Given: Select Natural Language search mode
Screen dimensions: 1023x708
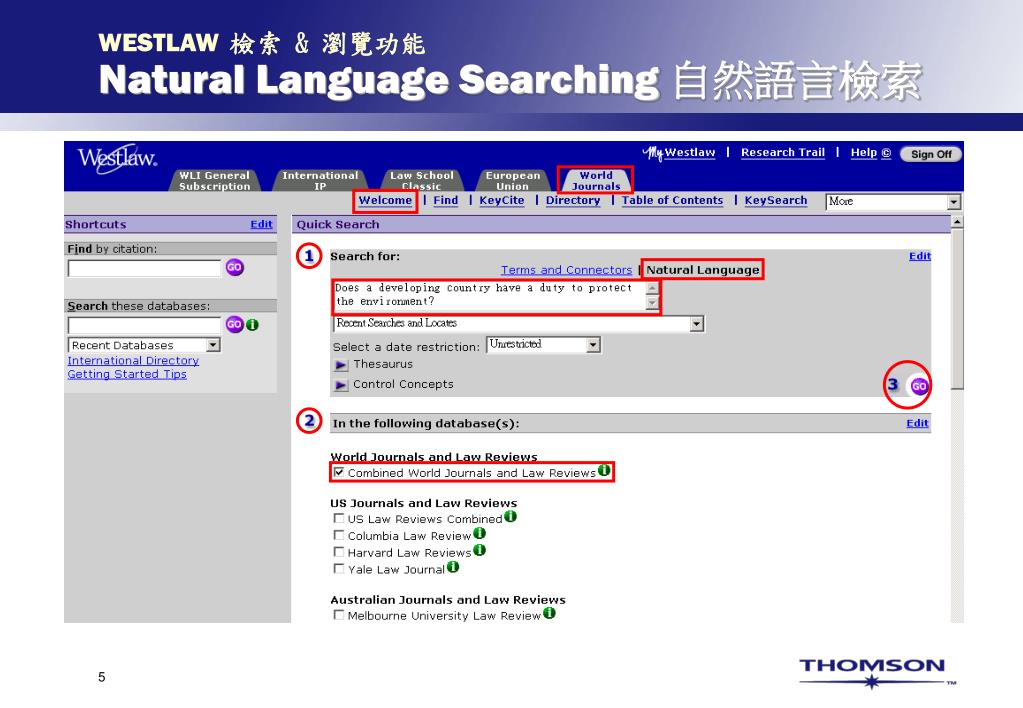Looking at the screenshot, I should 703,269.
